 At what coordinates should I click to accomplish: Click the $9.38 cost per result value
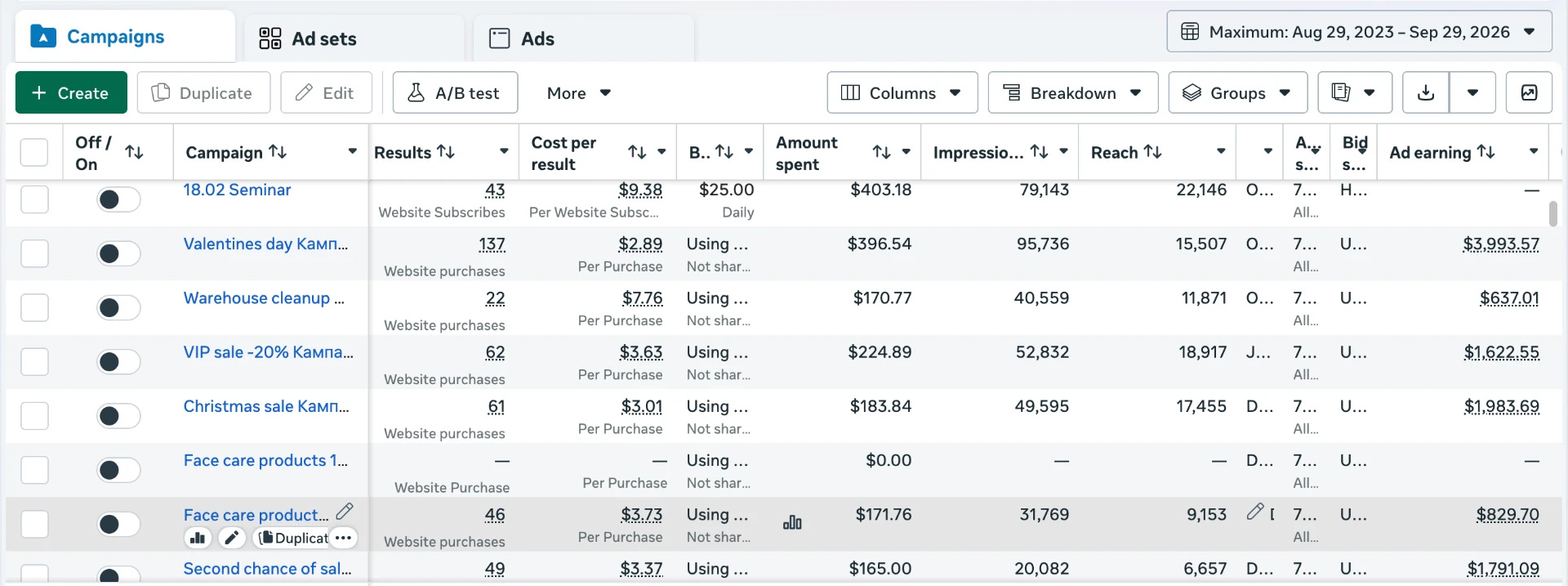[x=640, y=190]
